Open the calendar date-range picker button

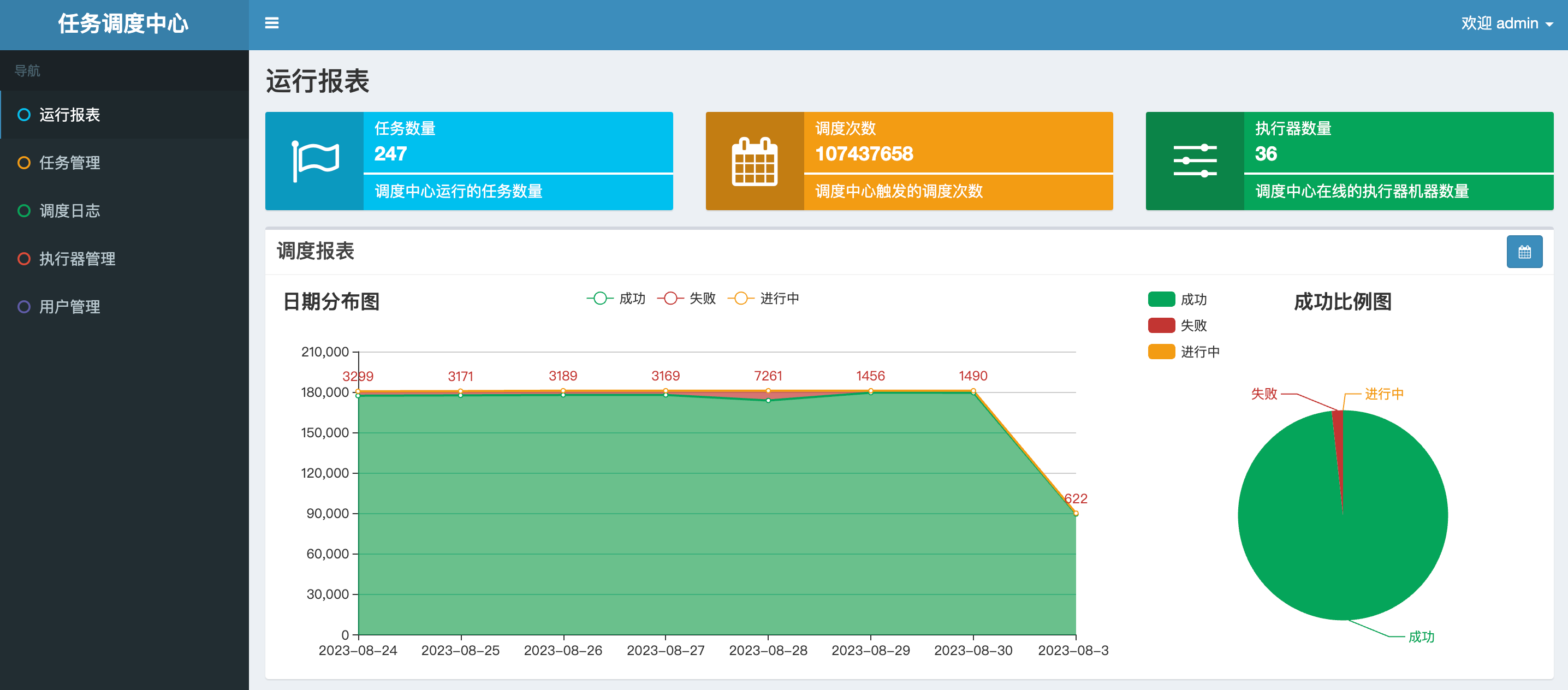(1524, 251)
